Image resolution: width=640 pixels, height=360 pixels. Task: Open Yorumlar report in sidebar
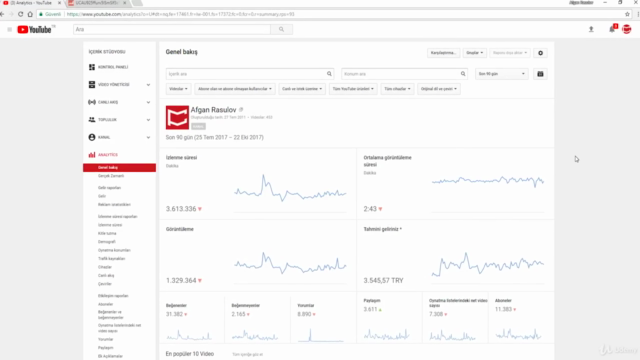point(105,339)
